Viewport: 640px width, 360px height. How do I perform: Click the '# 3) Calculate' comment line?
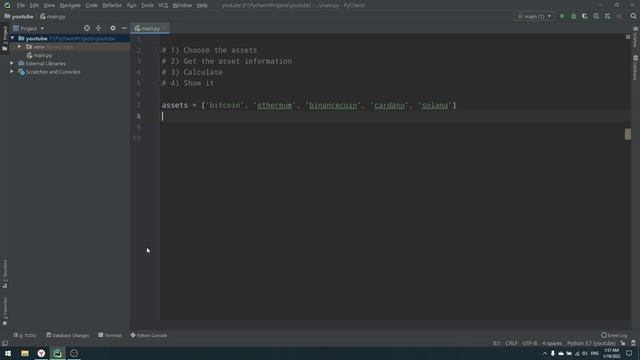[x=192, y=72]
